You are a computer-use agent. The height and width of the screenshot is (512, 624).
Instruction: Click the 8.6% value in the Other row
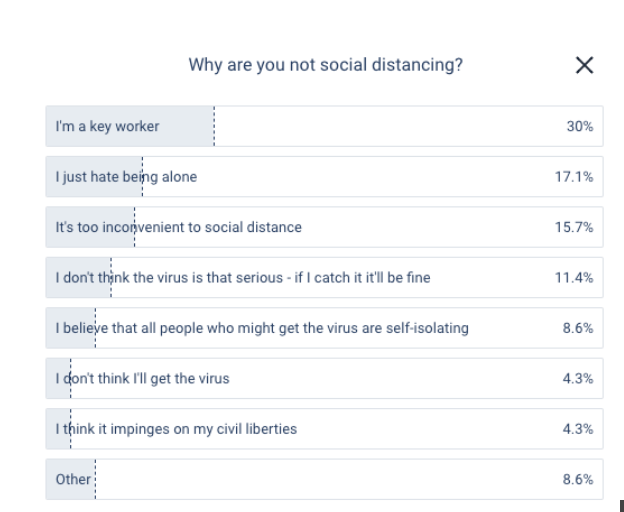[577, 479]
